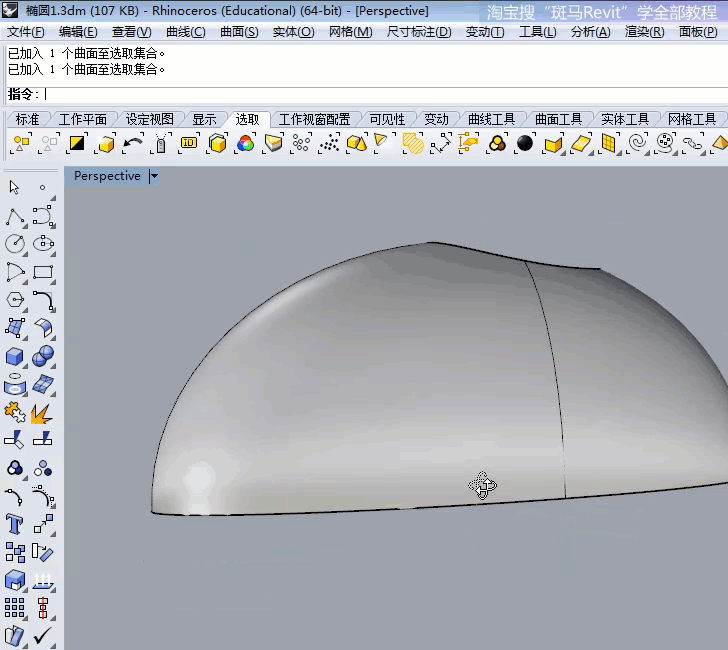
Task: Switch to the 设定视图 toolbar tab
Action: click(150, 120)
